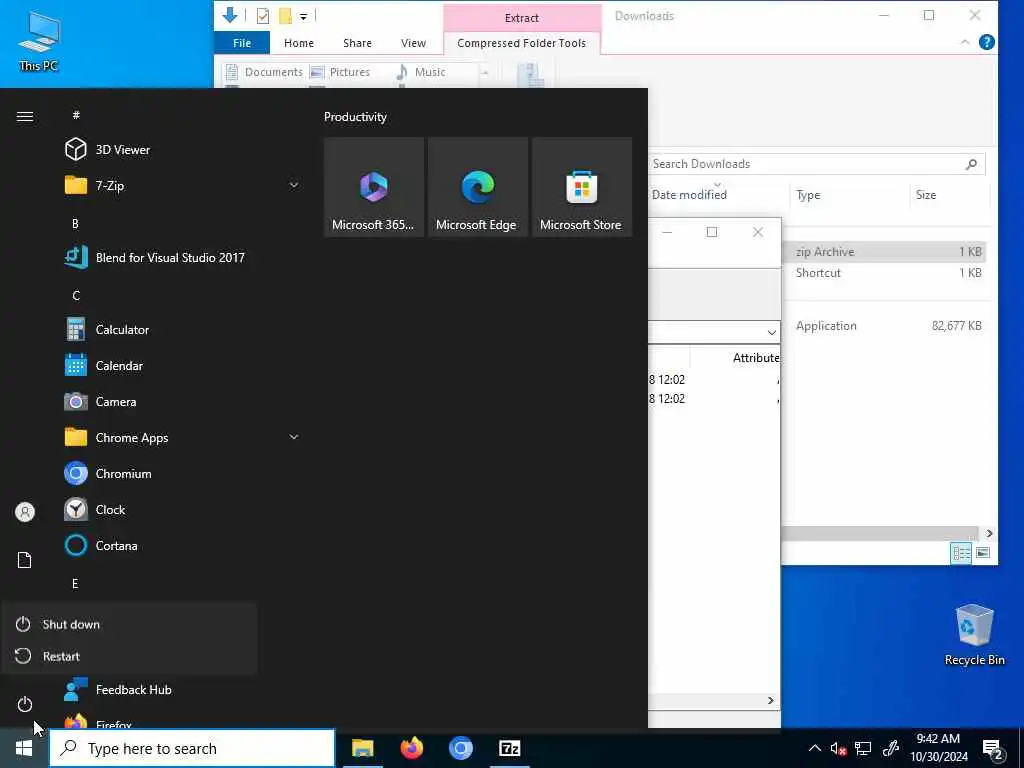Open the Chrome Apps folder icon

coord(76,437)
